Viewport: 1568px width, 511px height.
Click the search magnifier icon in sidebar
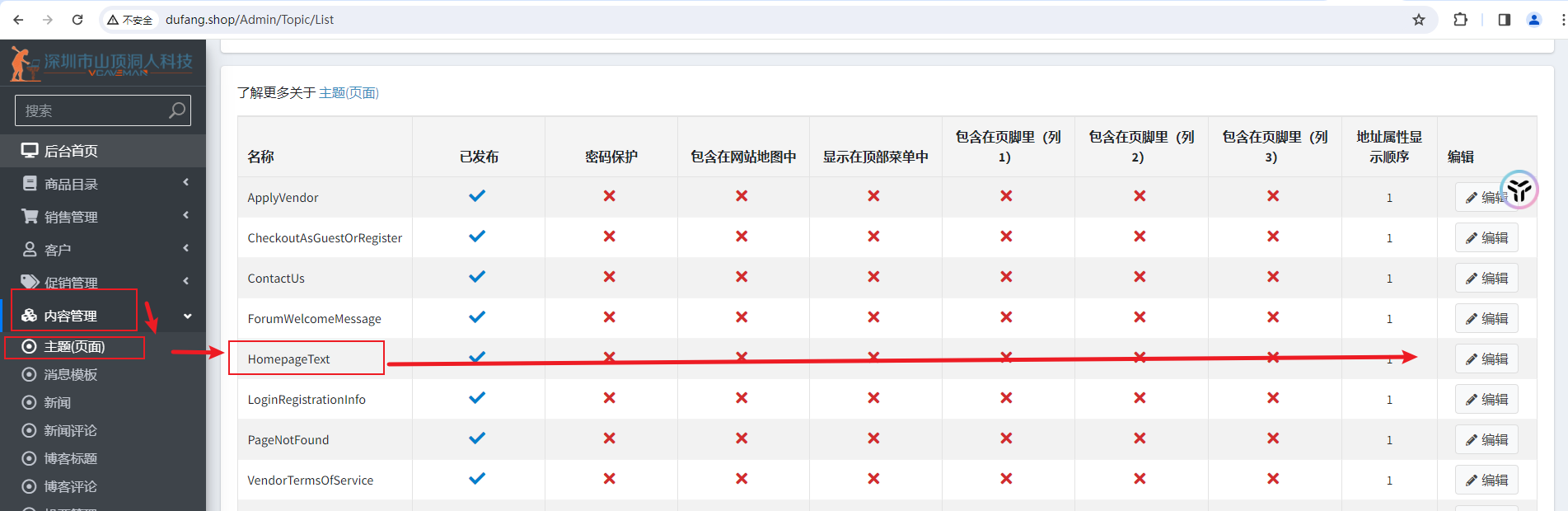[177, 110]
